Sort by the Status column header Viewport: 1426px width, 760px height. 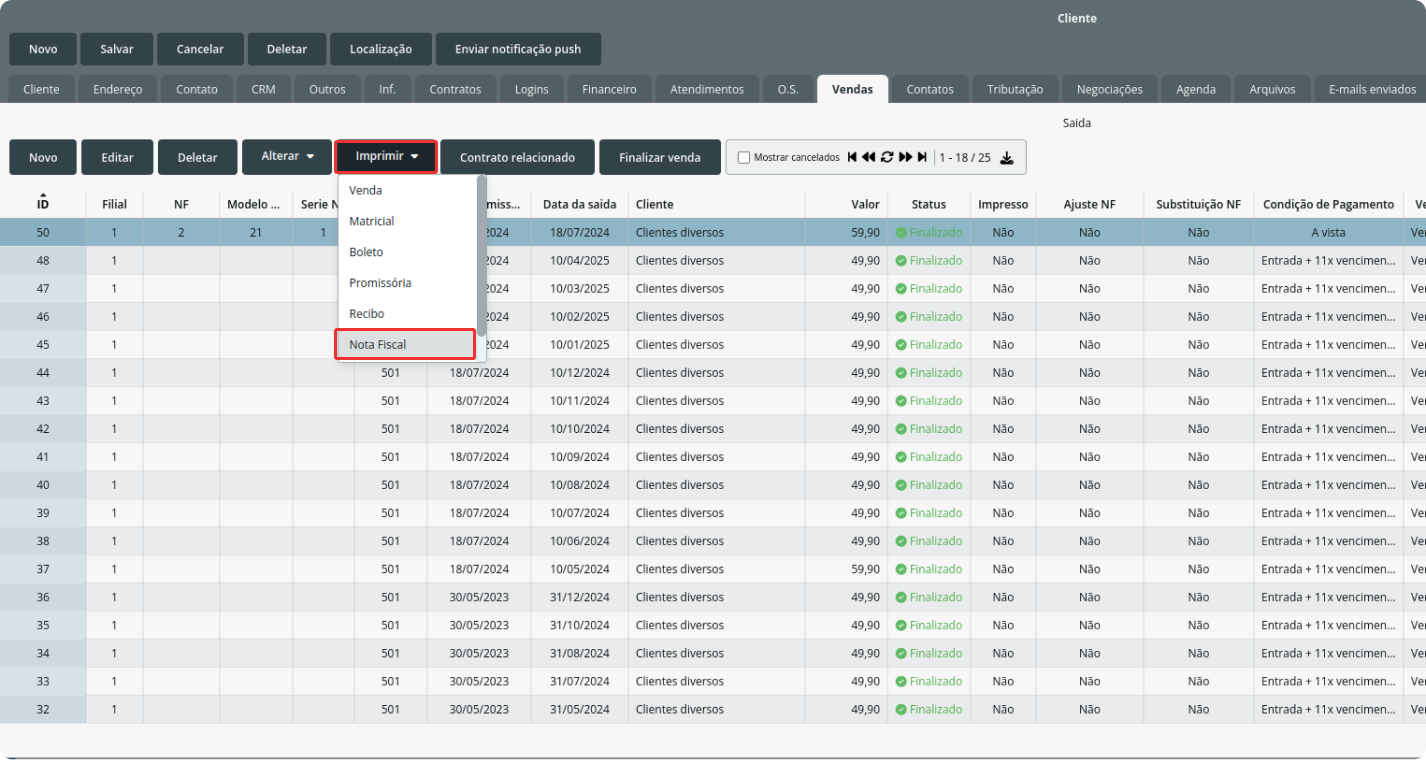pos(929,204)
